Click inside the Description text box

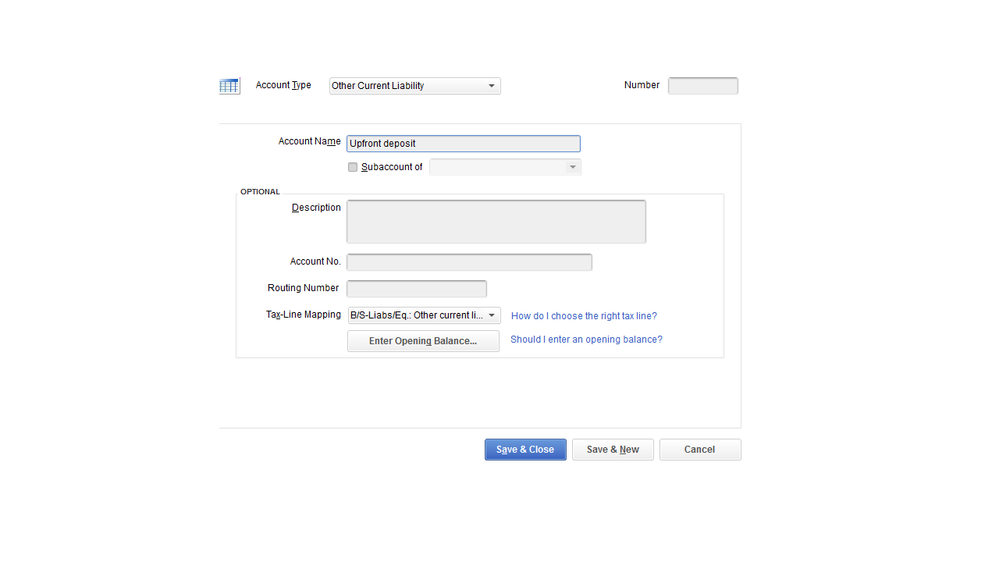point(496,222)
